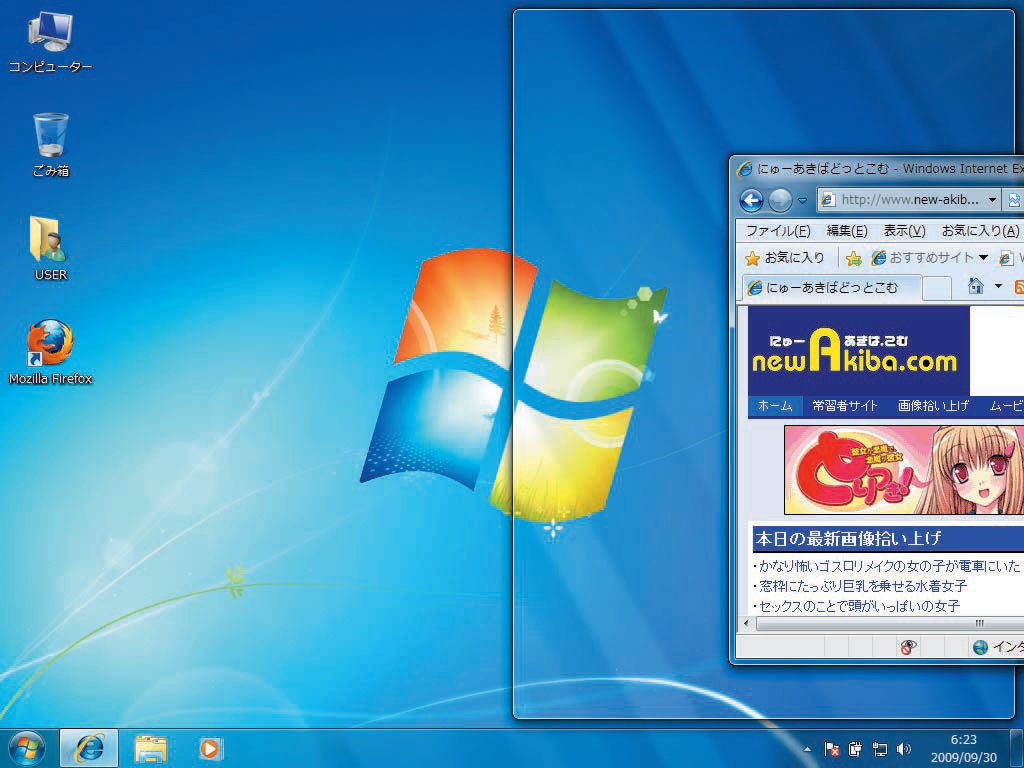Image resolution: width=1024 pixels, height=768 pixels.
Task: Show hidden tray icons arrow
Action: pyautogui.click(x=807, y=749)
